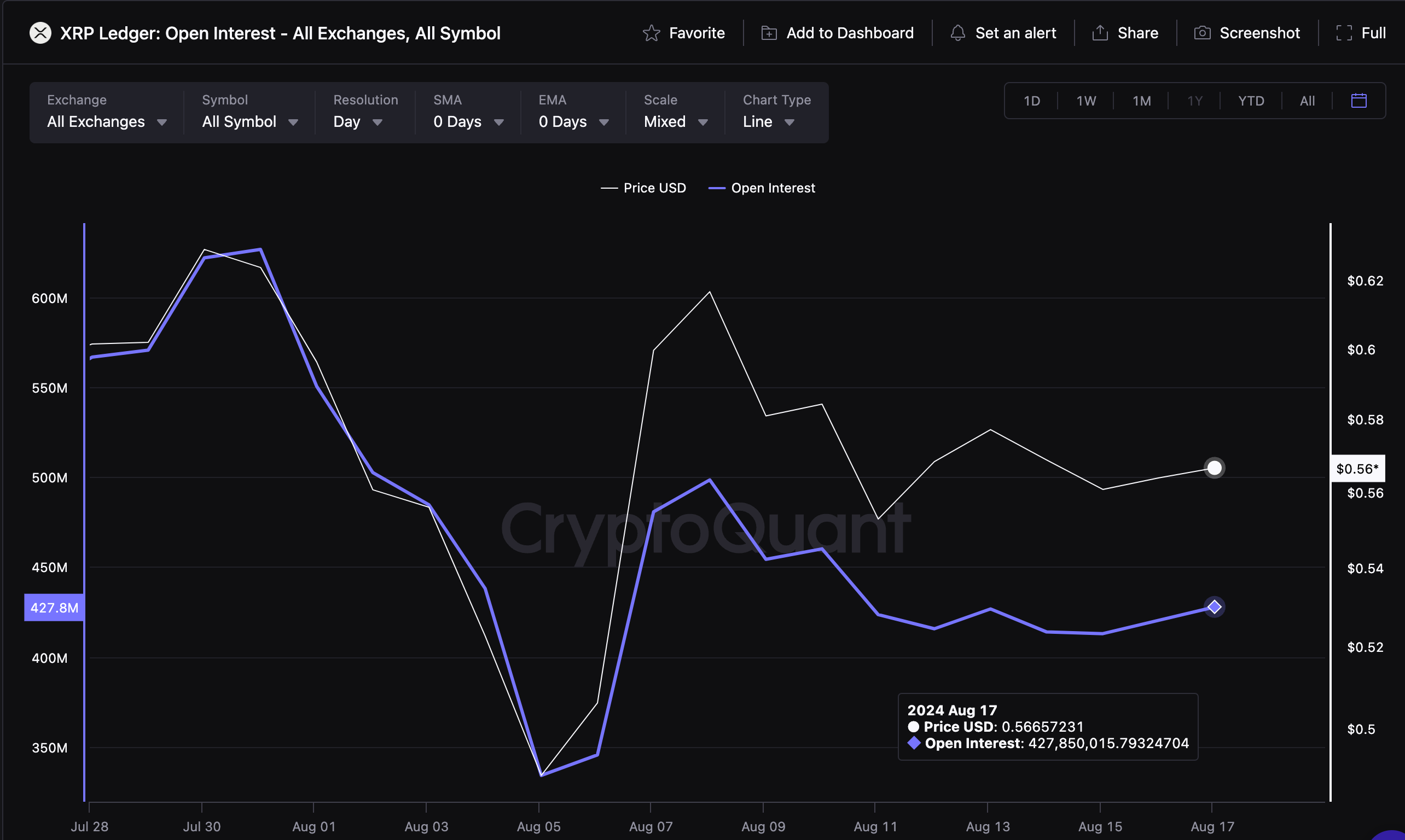Click the white price marker on Aug 17

click(x=1214, y=468)
